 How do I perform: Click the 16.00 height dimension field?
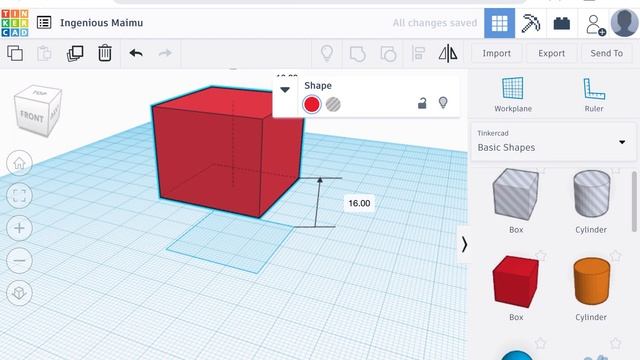click(x=359, y=203)
